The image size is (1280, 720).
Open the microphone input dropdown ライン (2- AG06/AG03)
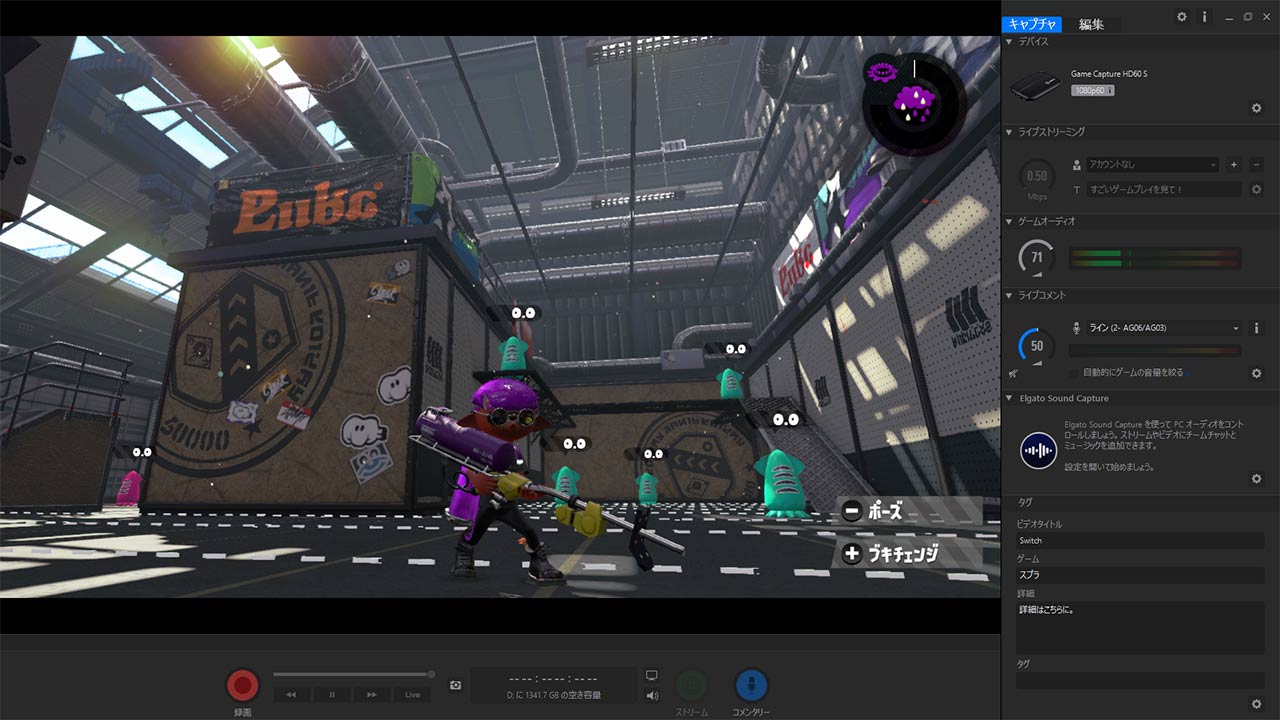coord(1164,328)
